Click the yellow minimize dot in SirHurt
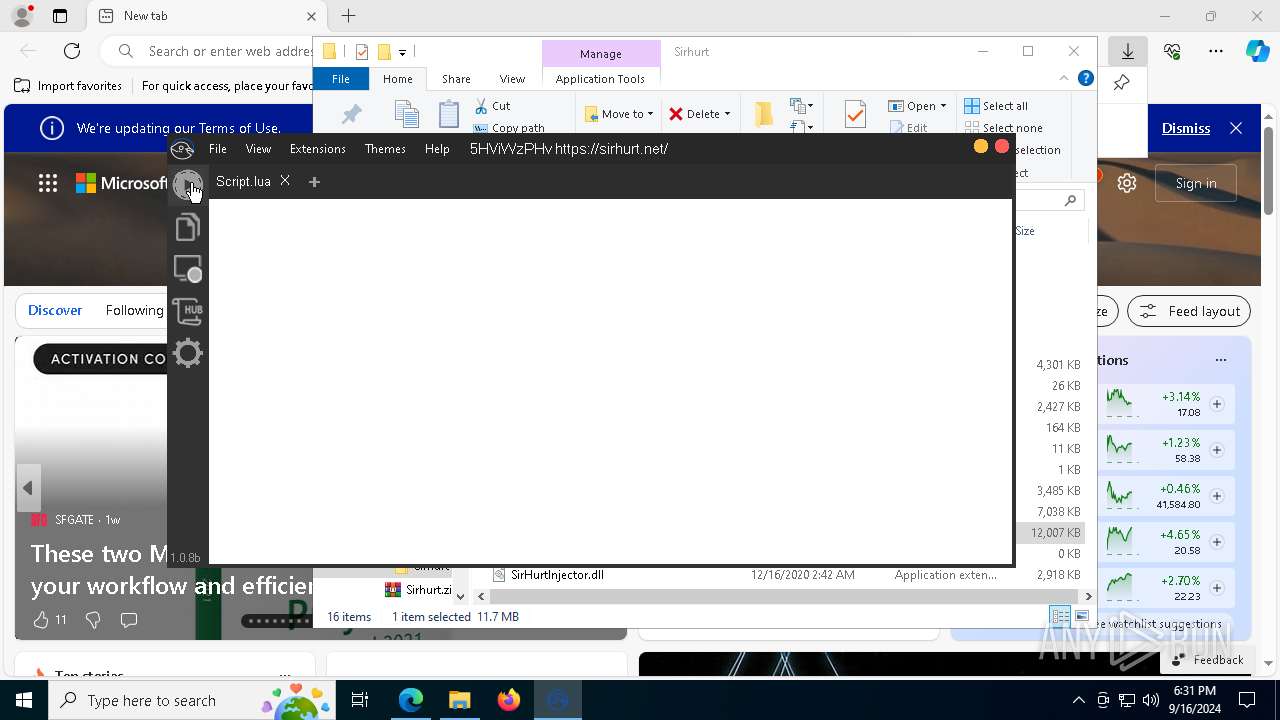 (980, 147)
